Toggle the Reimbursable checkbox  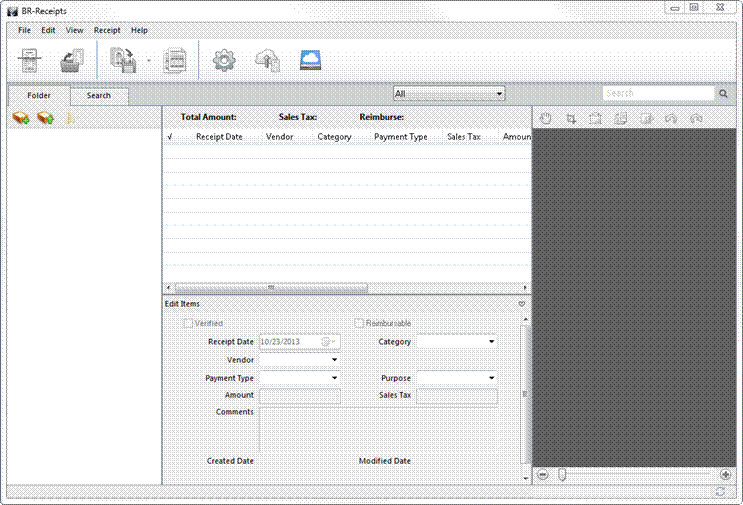360,323
